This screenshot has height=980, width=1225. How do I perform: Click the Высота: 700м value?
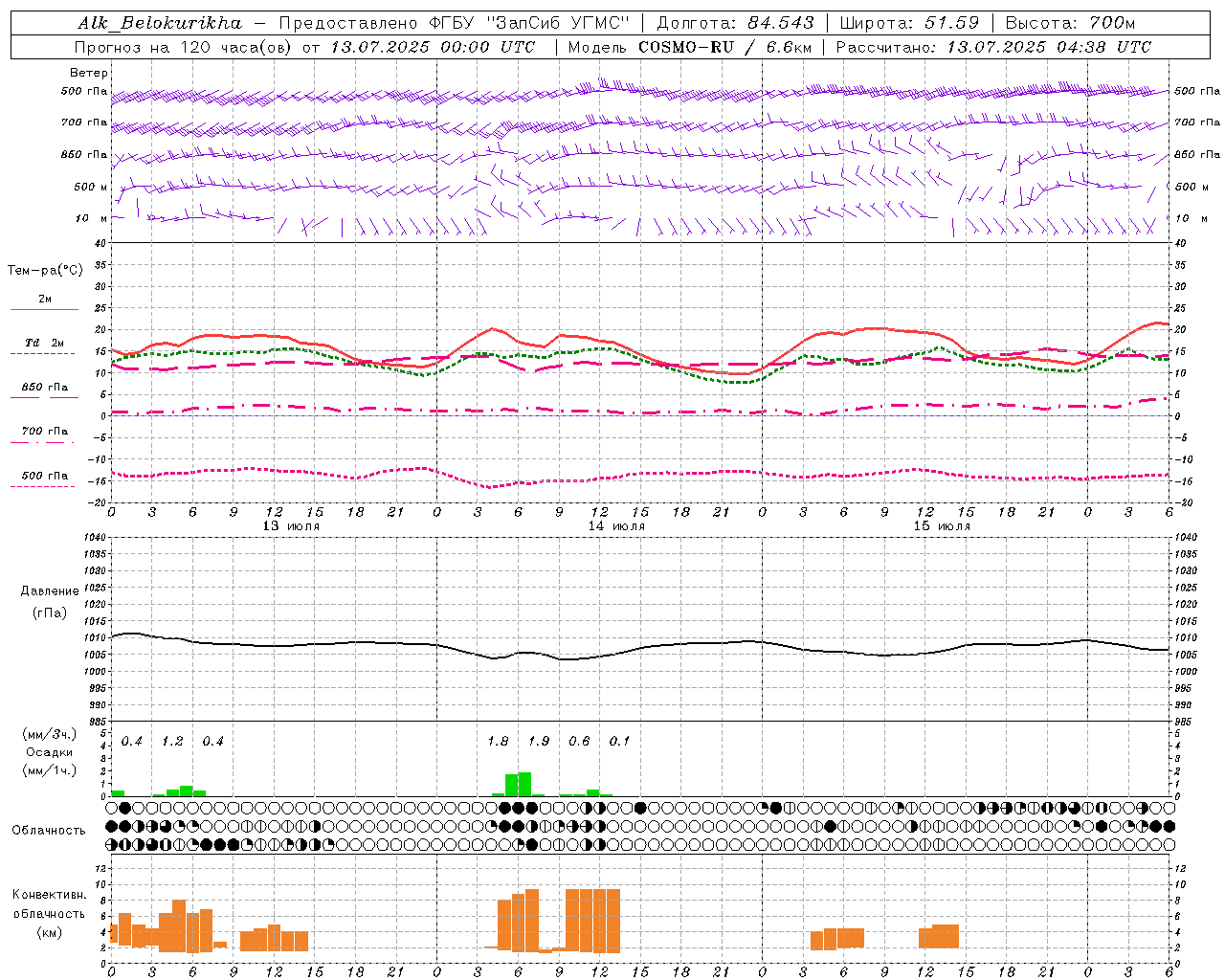(x=1070, y=23)
